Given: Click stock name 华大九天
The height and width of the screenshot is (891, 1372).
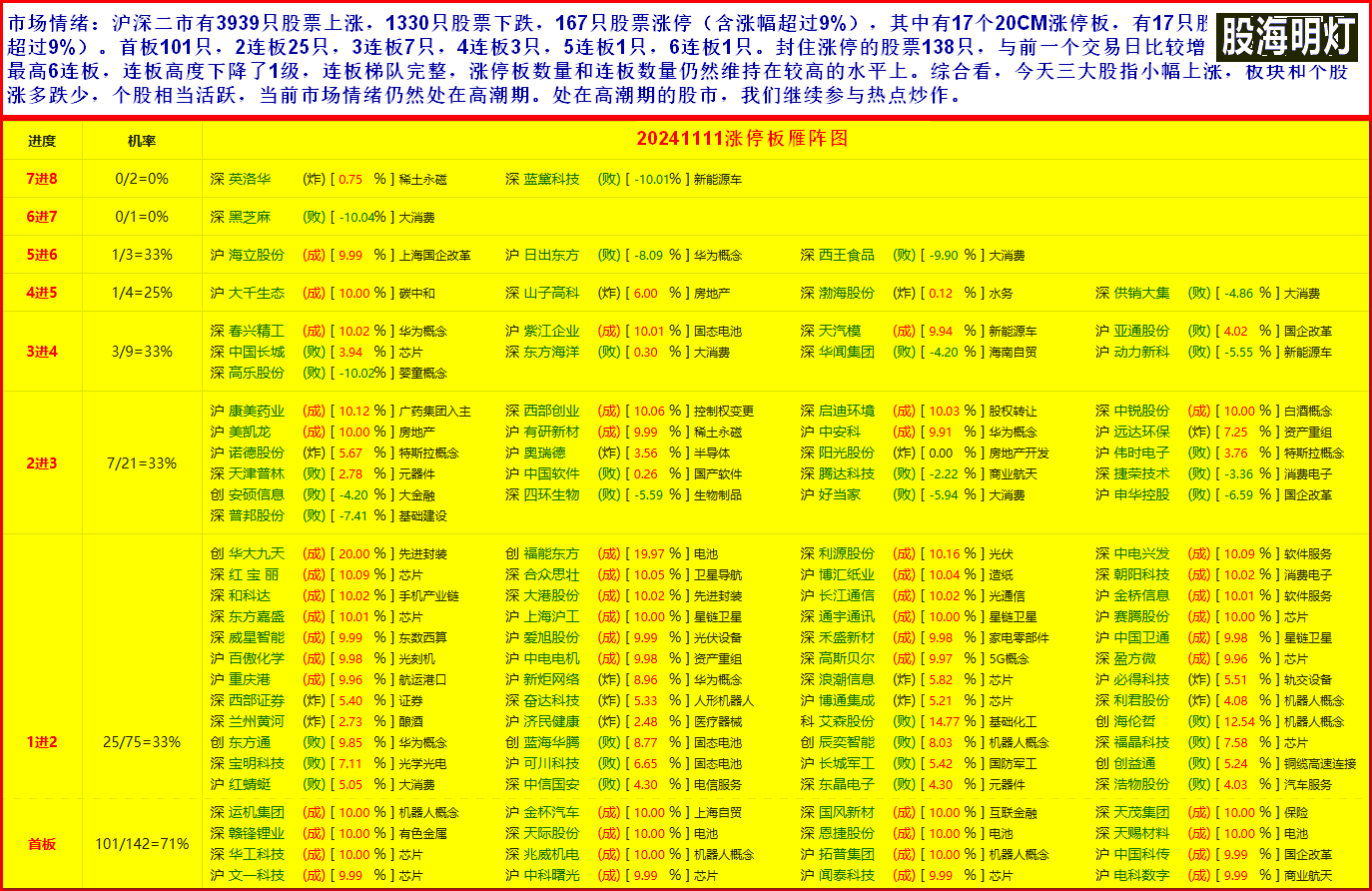Looking at the screenshot, I should pos(257,553).
